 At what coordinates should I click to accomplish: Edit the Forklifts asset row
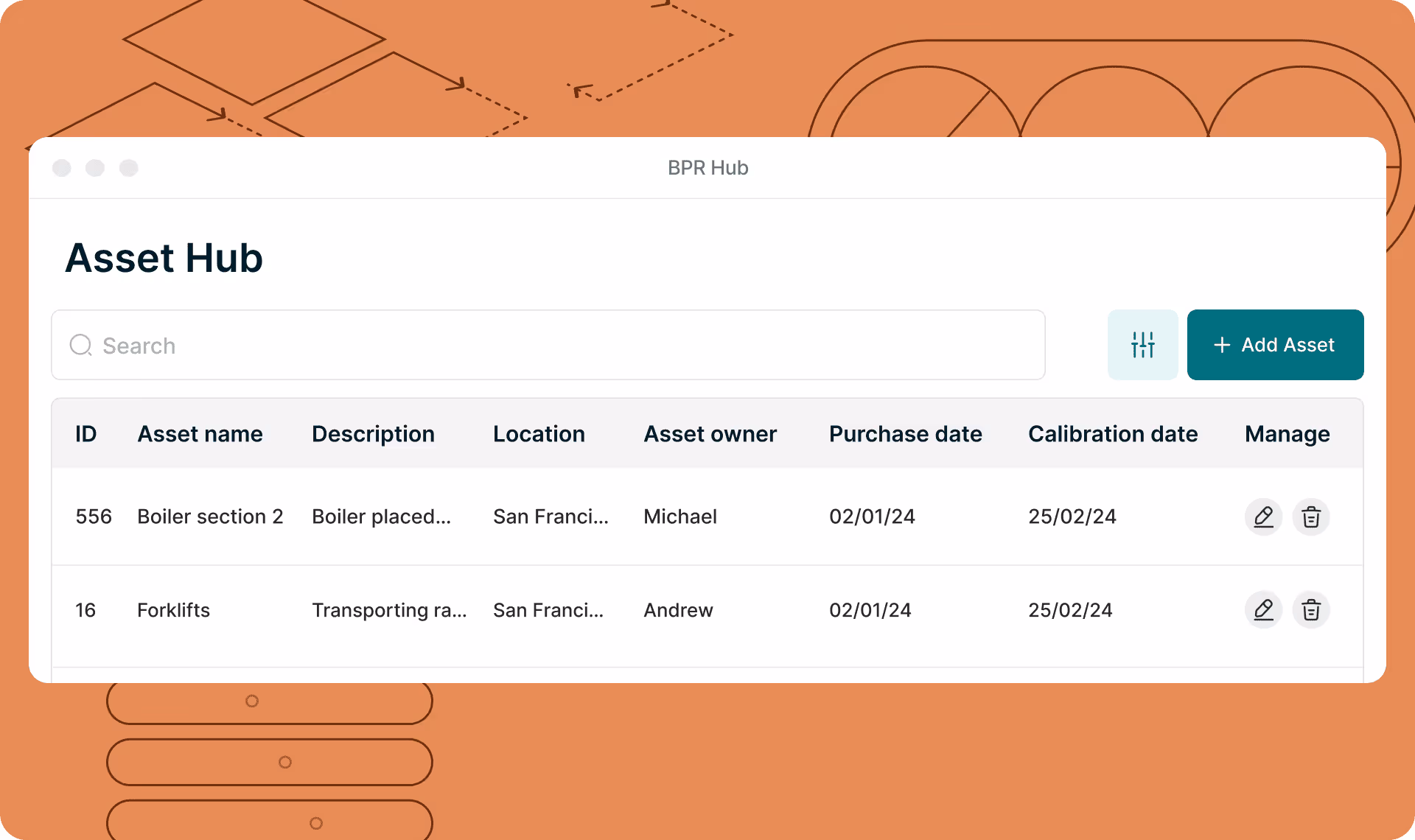click(1263, 610)
